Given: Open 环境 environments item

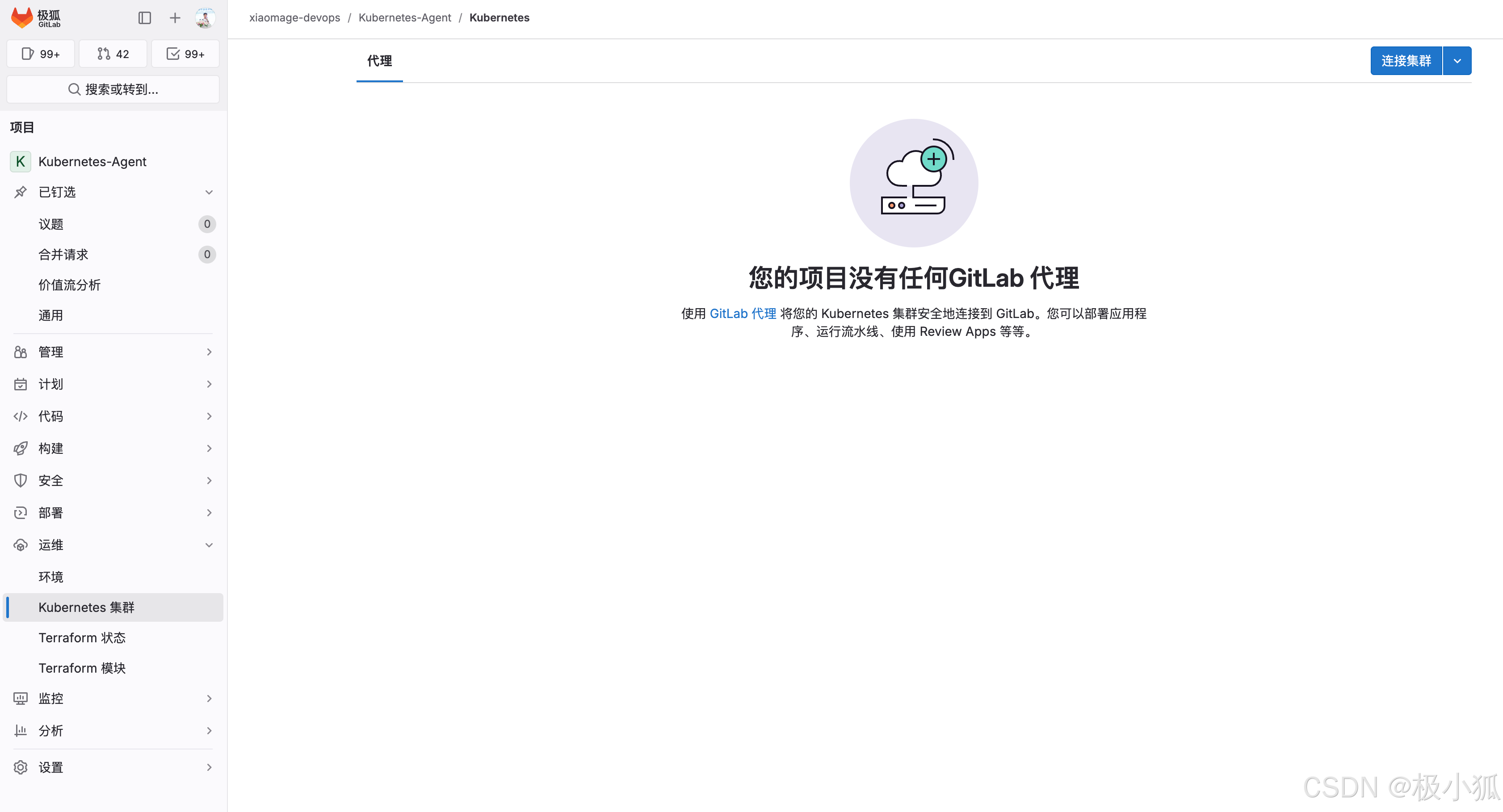Looking at the screenshot, I should 113,577.
